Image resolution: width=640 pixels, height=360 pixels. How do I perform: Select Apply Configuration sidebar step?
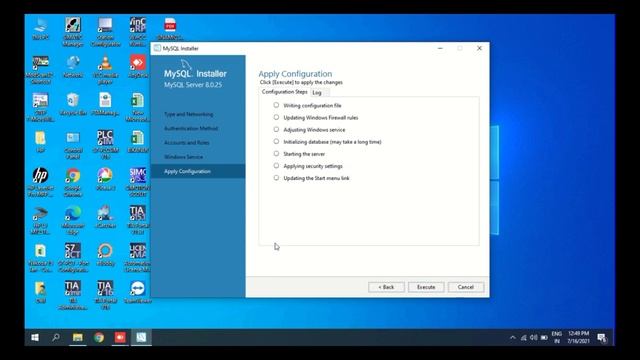click(198, 171)
